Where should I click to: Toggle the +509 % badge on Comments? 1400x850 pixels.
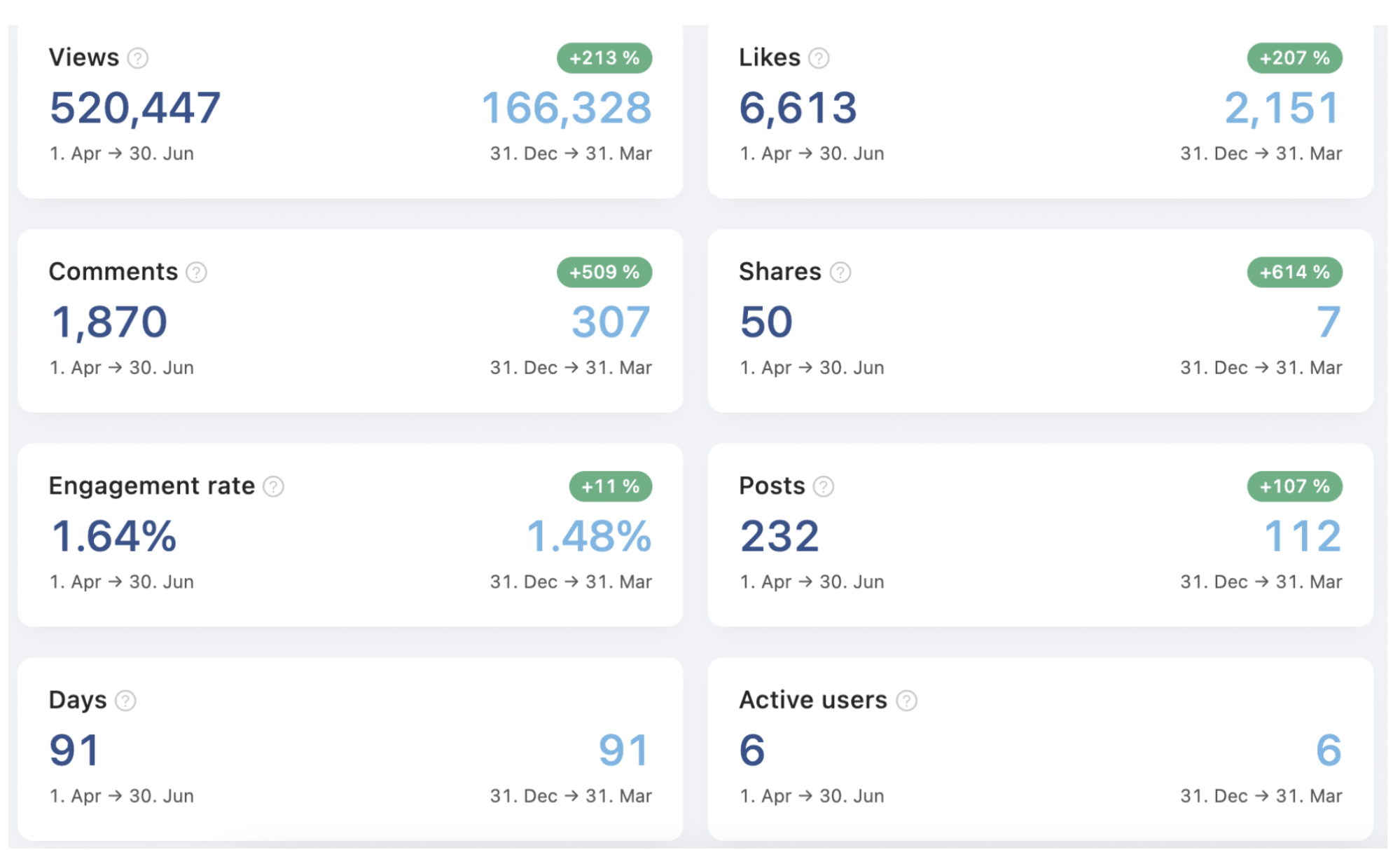point(603,273)
